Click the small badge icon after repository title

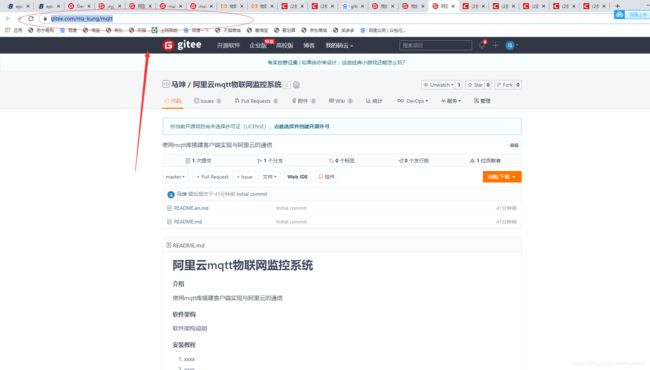click(x=287, y=85)
